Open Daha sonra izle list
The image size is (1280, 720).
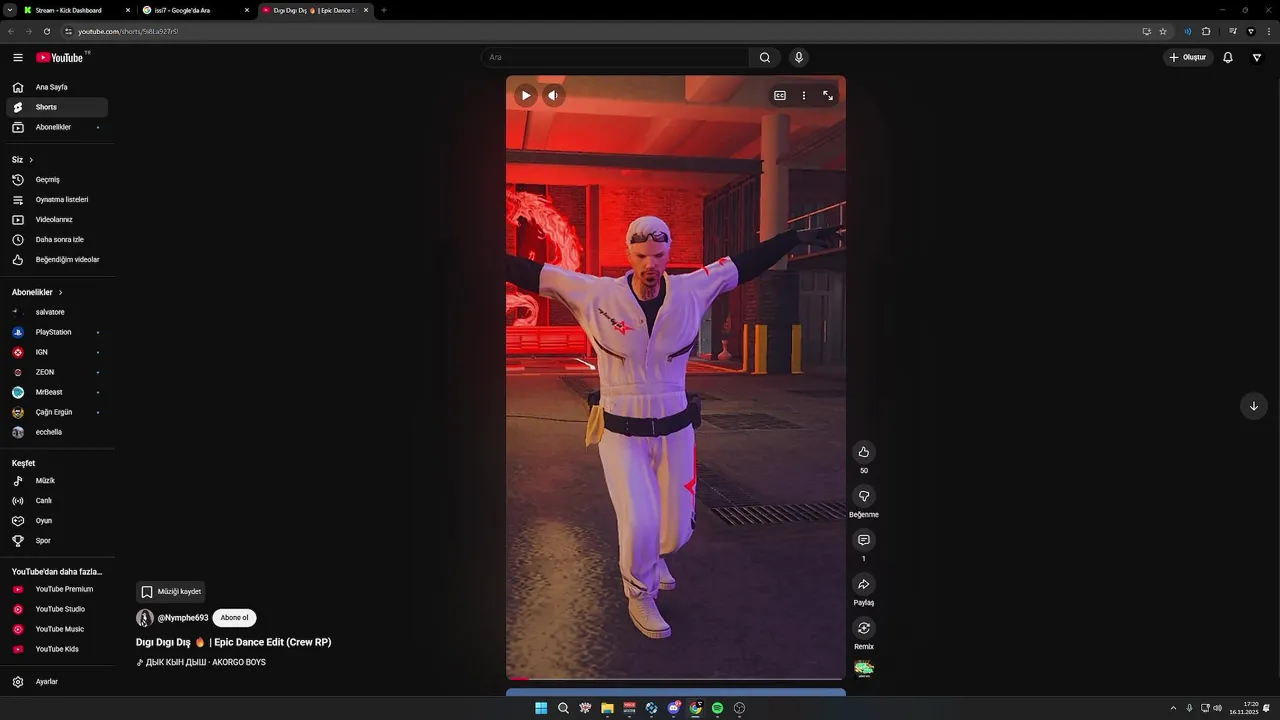click(x=57, y=240)
